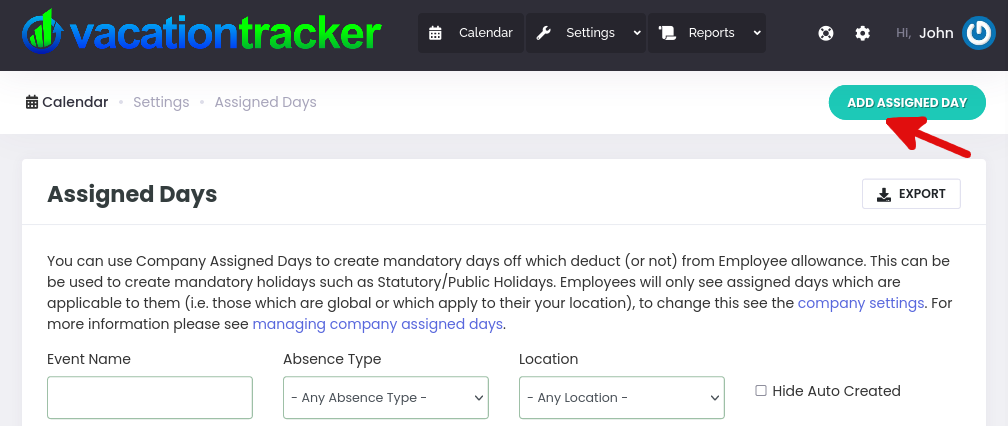Viewport: 1008px width, 426px height.
Task: Expand the Reports menu chevron
Action: coord(757,33)
